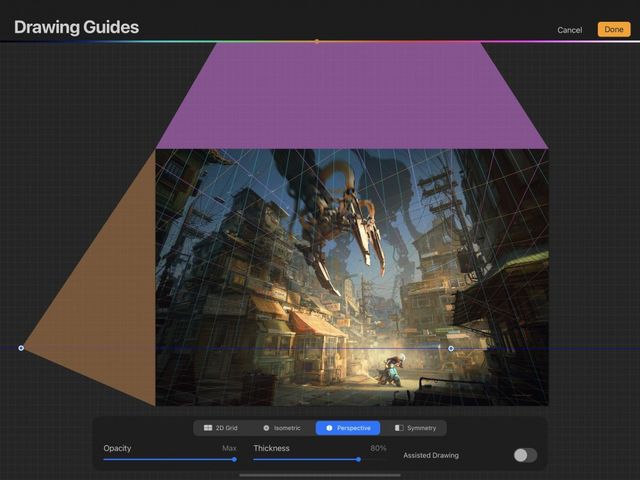Image resolution: width=640 pixels, height=480 pixels.
Task: Click the 2D Grid icon
Action: tap(208, 428)
